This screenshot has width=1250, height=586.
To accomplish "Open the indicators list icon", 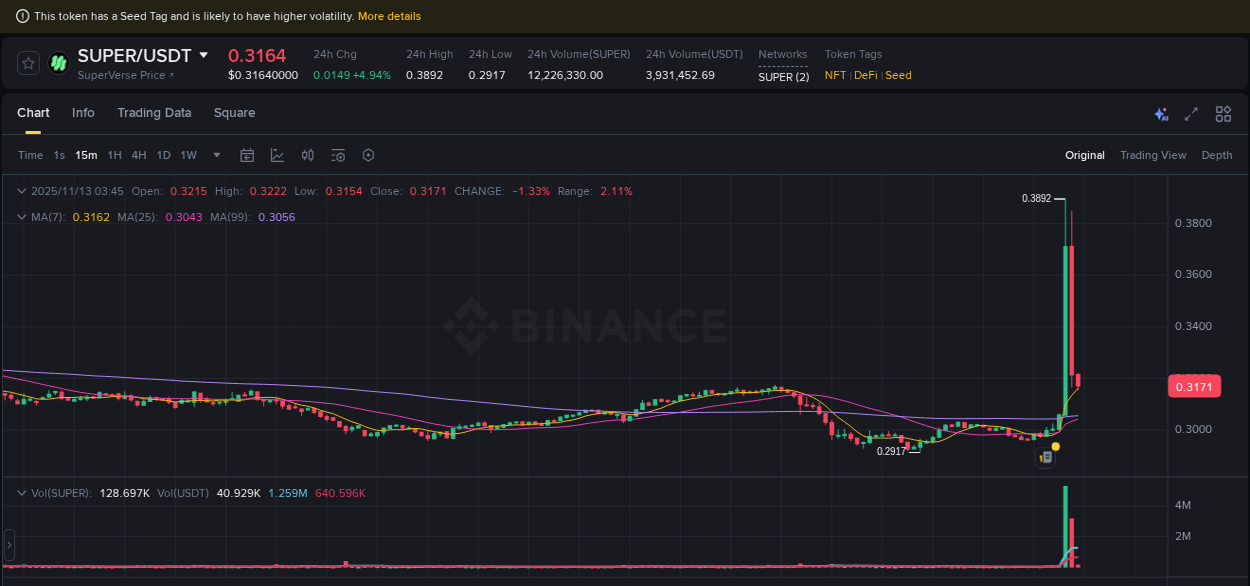I will coord(337,155).
